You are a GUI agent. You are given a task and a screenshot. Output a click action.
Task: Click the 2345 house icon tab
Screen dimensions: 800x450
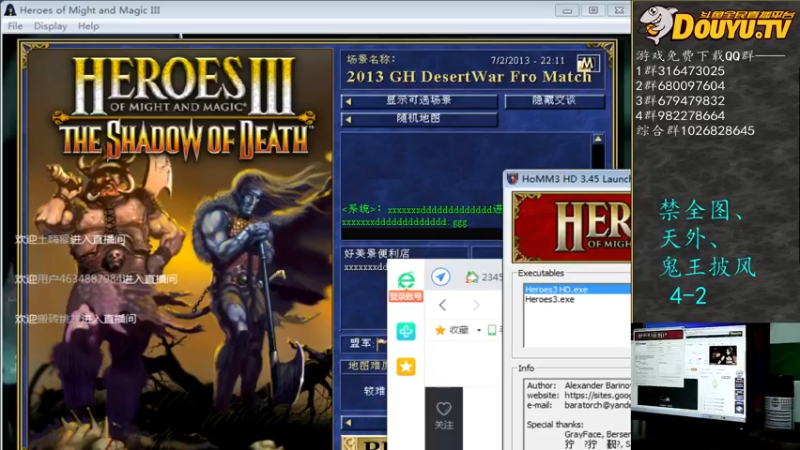[x=472, y=277]
